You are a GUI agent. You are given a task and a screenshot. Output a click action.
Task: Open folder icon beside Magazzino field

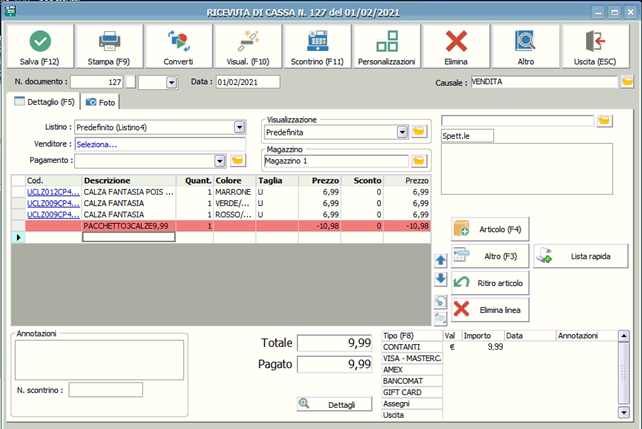coord(419,161)
